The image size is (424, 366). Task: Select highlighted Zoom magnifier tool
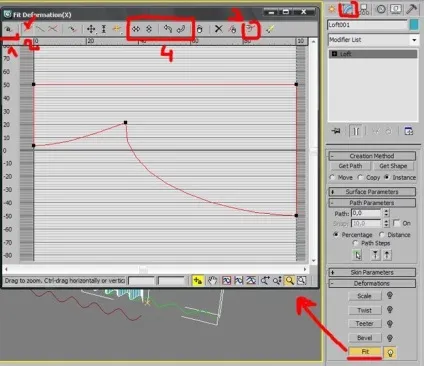tap(289, 281)
